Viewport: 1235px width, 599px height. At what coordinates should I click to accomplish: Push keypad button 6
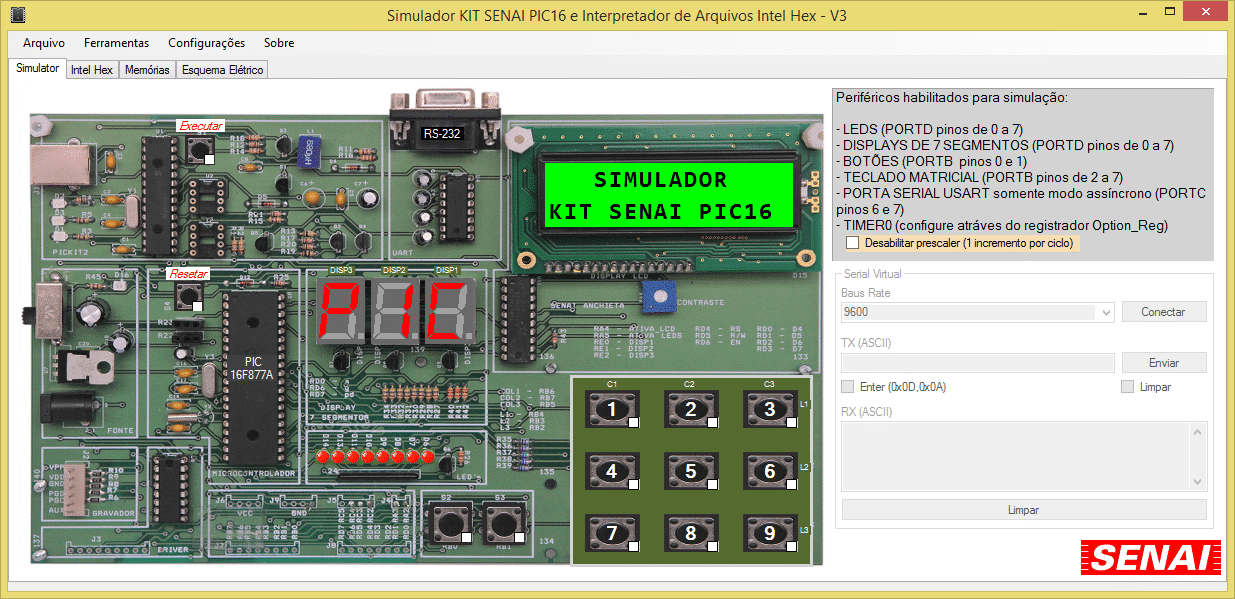point(769,471)
